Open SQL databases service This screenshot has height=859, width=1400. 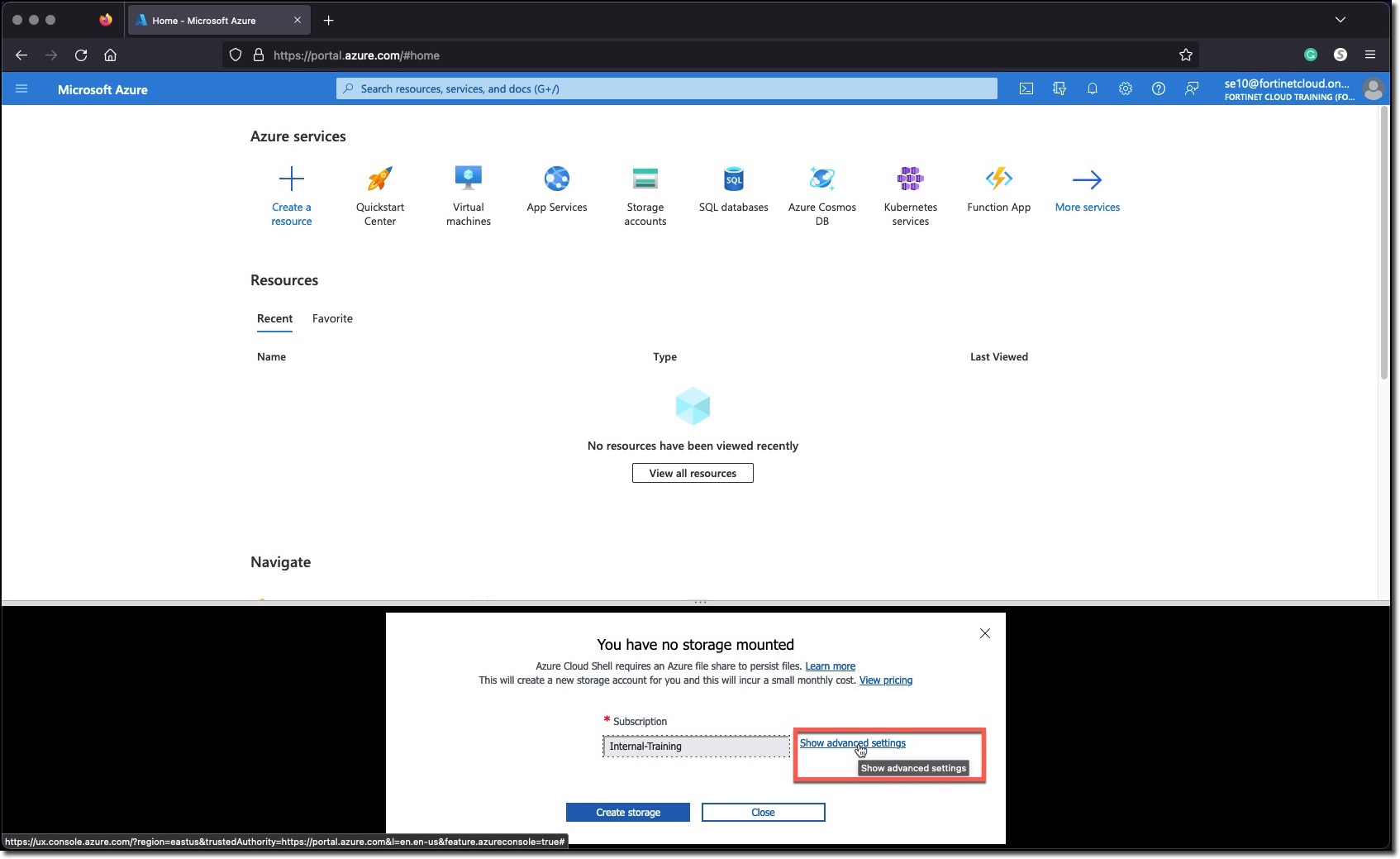(734, 189)
